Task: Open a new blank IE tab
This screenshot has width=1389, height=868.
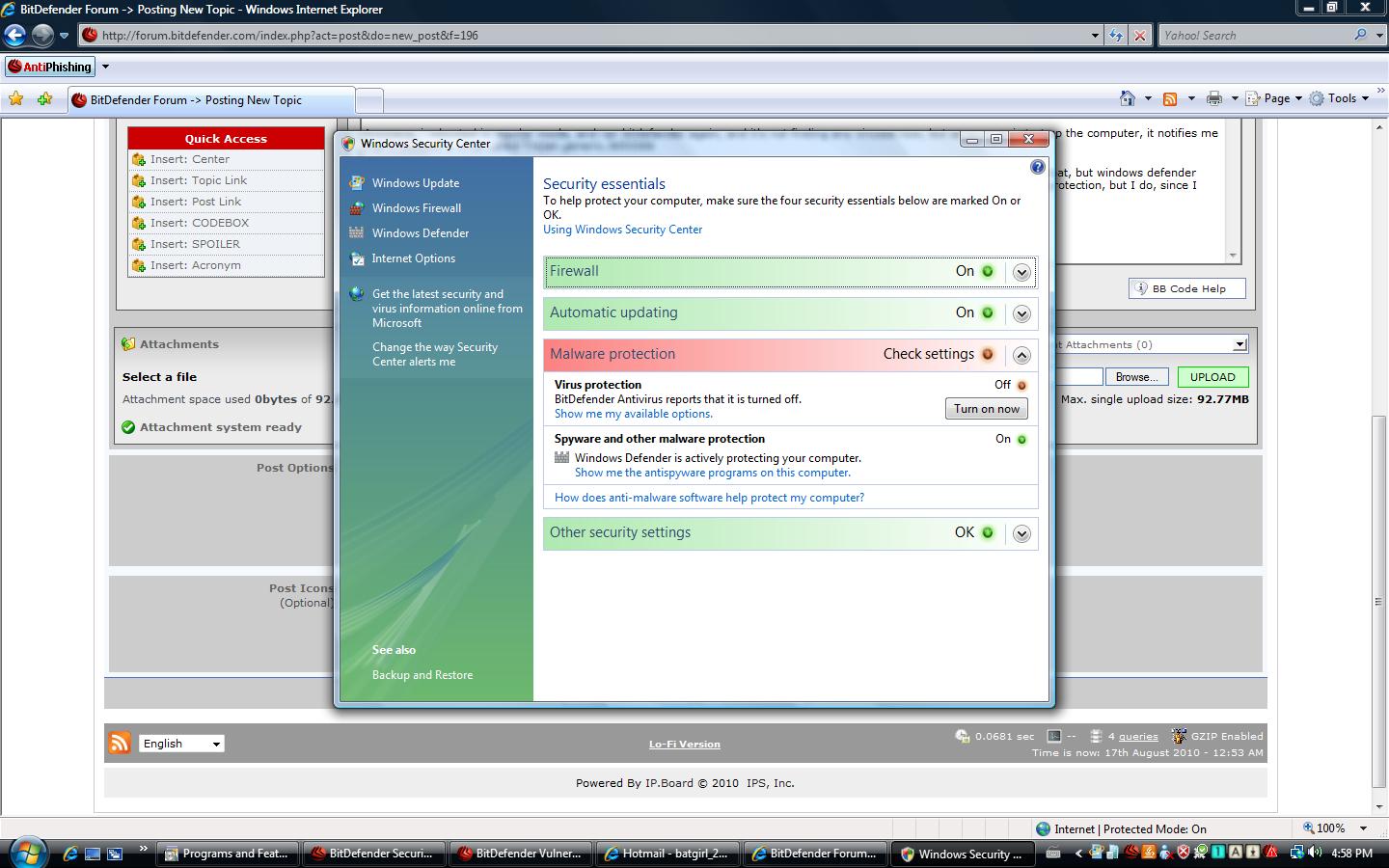Action: tap(369, 99)
